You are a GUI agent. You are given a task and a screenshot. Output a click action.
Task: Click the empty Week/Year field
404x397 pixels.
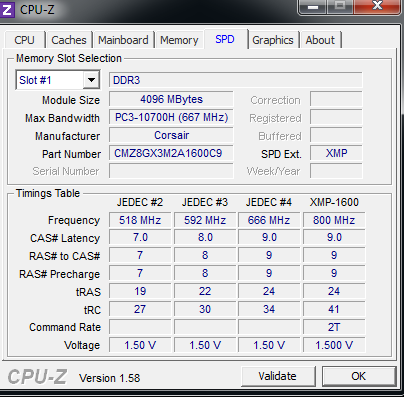click(x=336, y=171)
